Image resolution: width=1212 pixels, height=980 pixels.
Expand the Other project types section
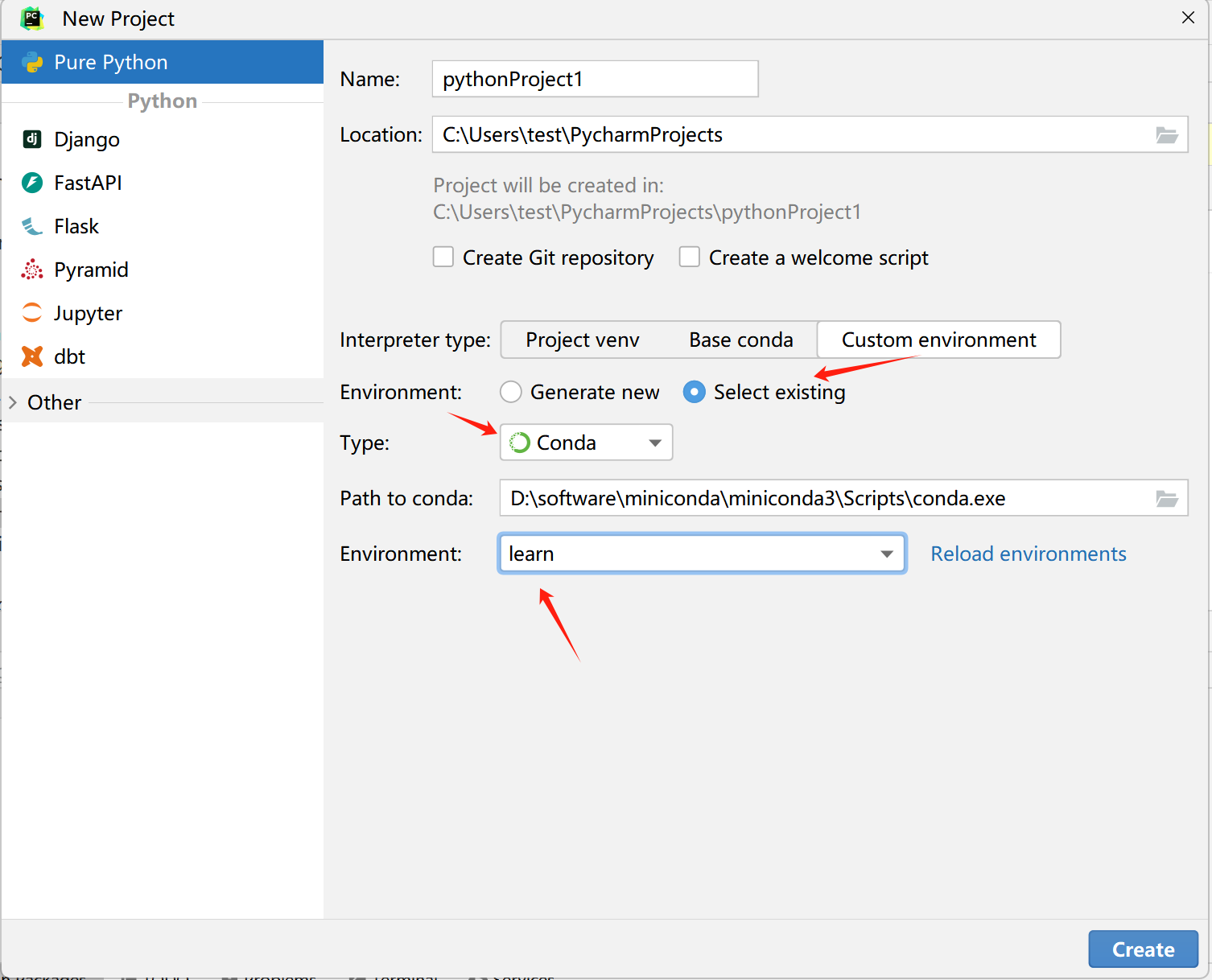pos(13,402)
